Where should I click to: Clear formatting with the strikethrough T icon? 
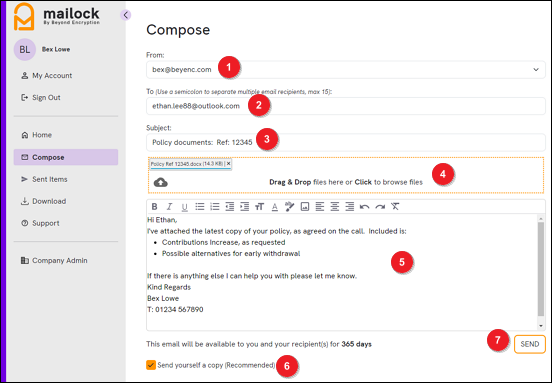click(x=395, y=207)
